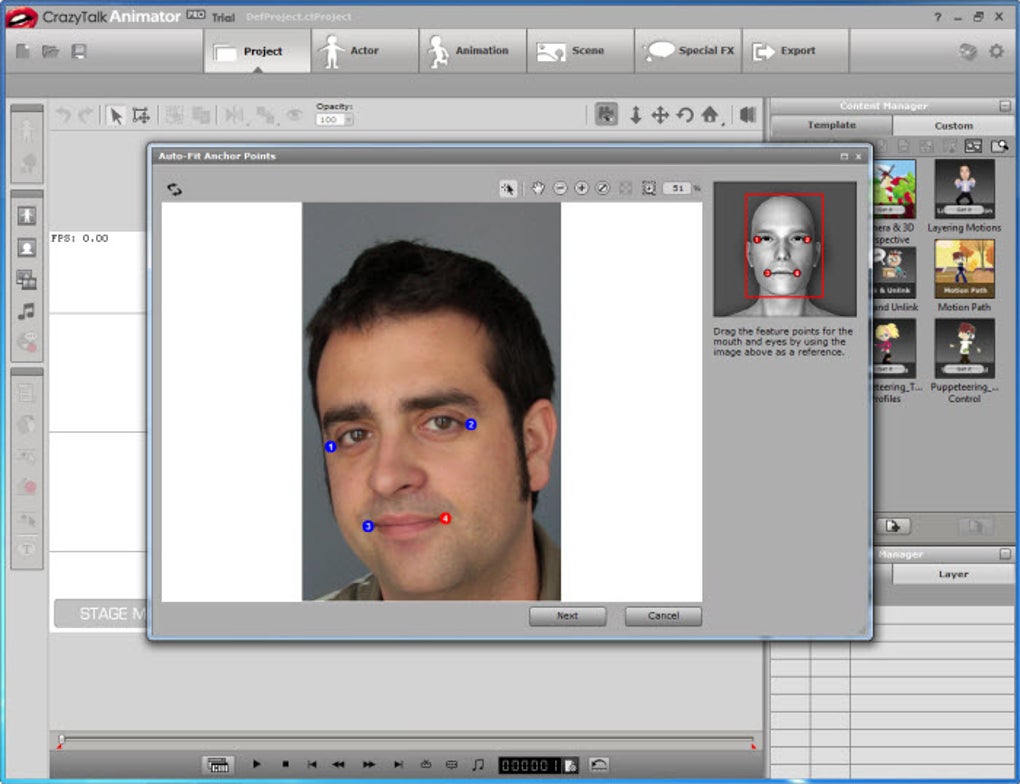Click the rotate/reset icon in dialog
The width and height of the screenshot is (1020, 784).
click(x=175, y=189)
